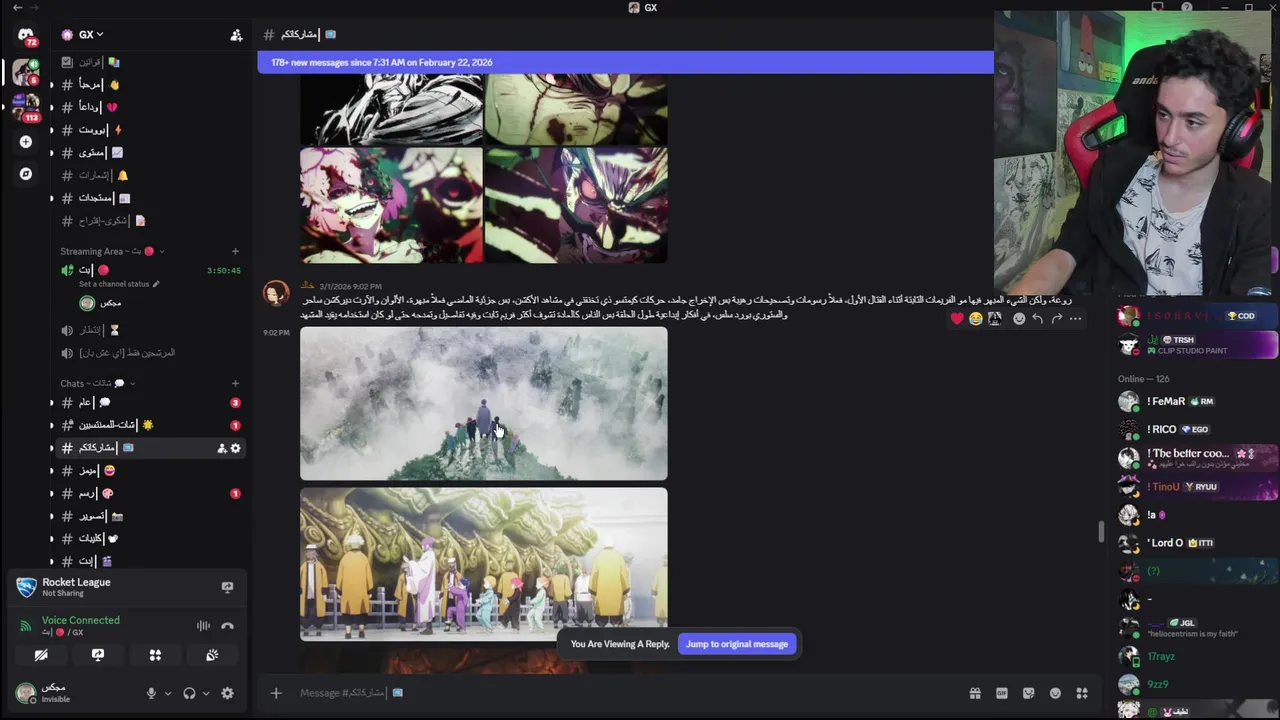Viewport: 1280px width, 720px height.
Task: Open edit channel gear on مشاركاتكم
Action: tap(236, 448)
